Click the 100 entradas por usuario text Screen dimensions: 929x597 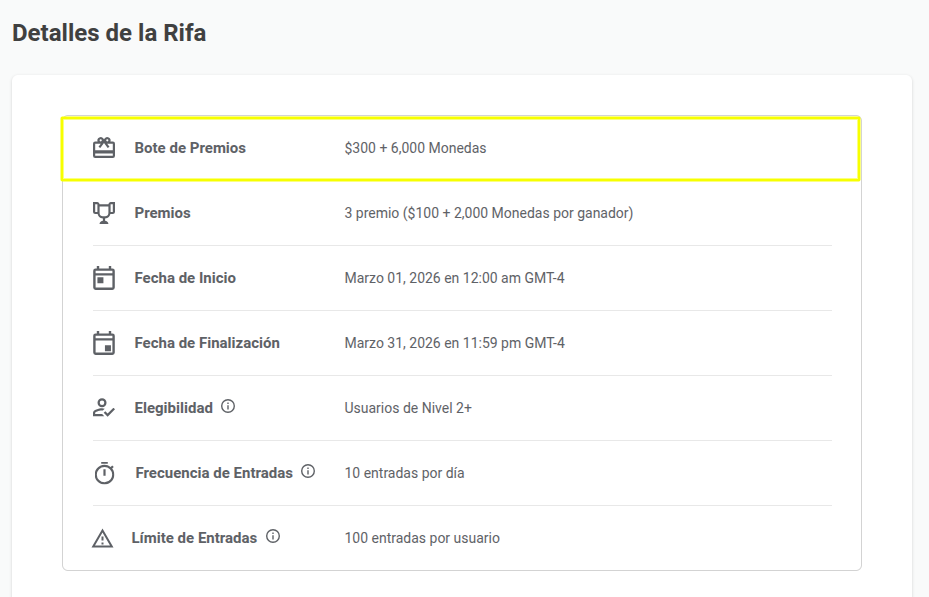[x=424, y=537]
